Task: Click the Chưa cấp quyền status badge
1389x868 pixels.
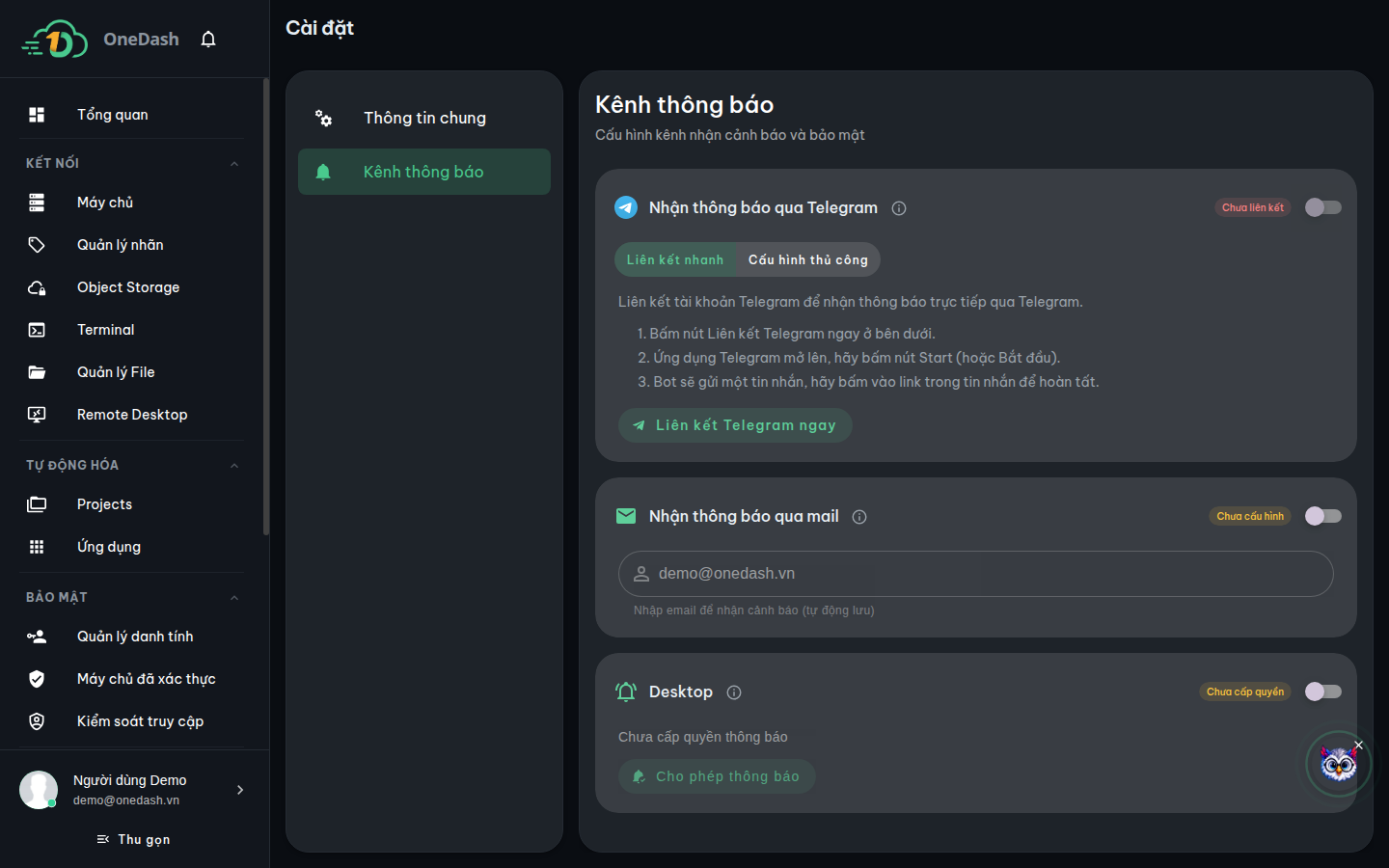Action: [x=1245, y=692]
